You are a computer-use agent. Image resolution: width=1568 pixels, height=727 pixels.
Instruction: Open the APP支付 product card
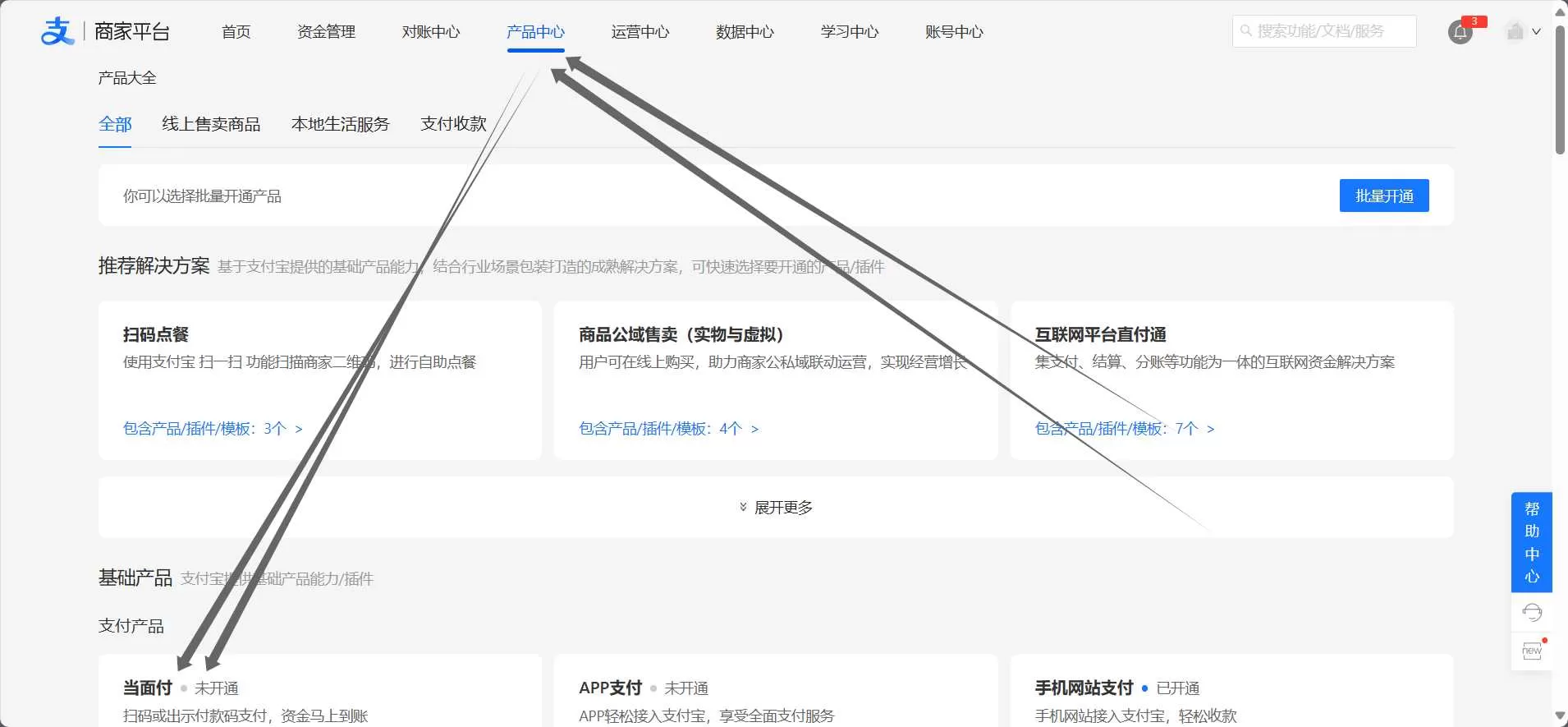pos(776,691)
